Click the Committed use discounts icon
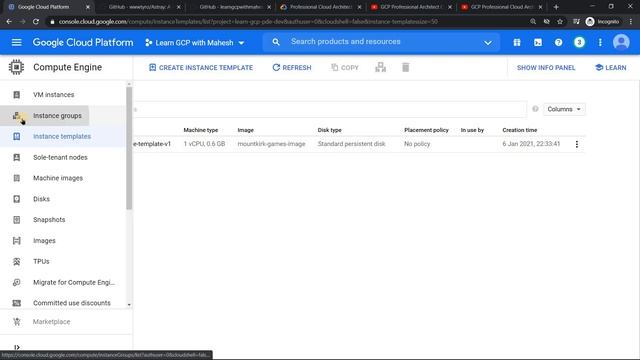640x360 pixels. pos(17,303)
